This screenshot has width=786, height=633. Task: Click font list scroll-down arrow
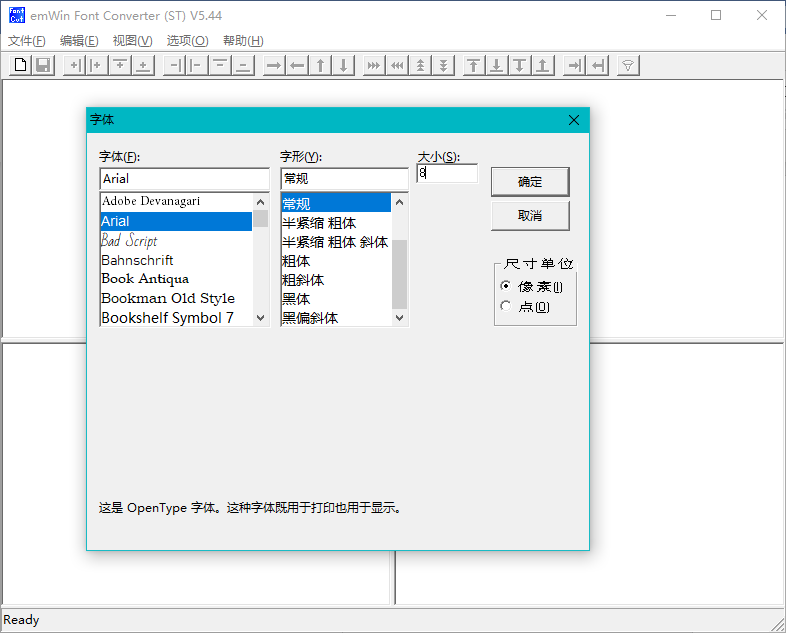pos(260,318)
